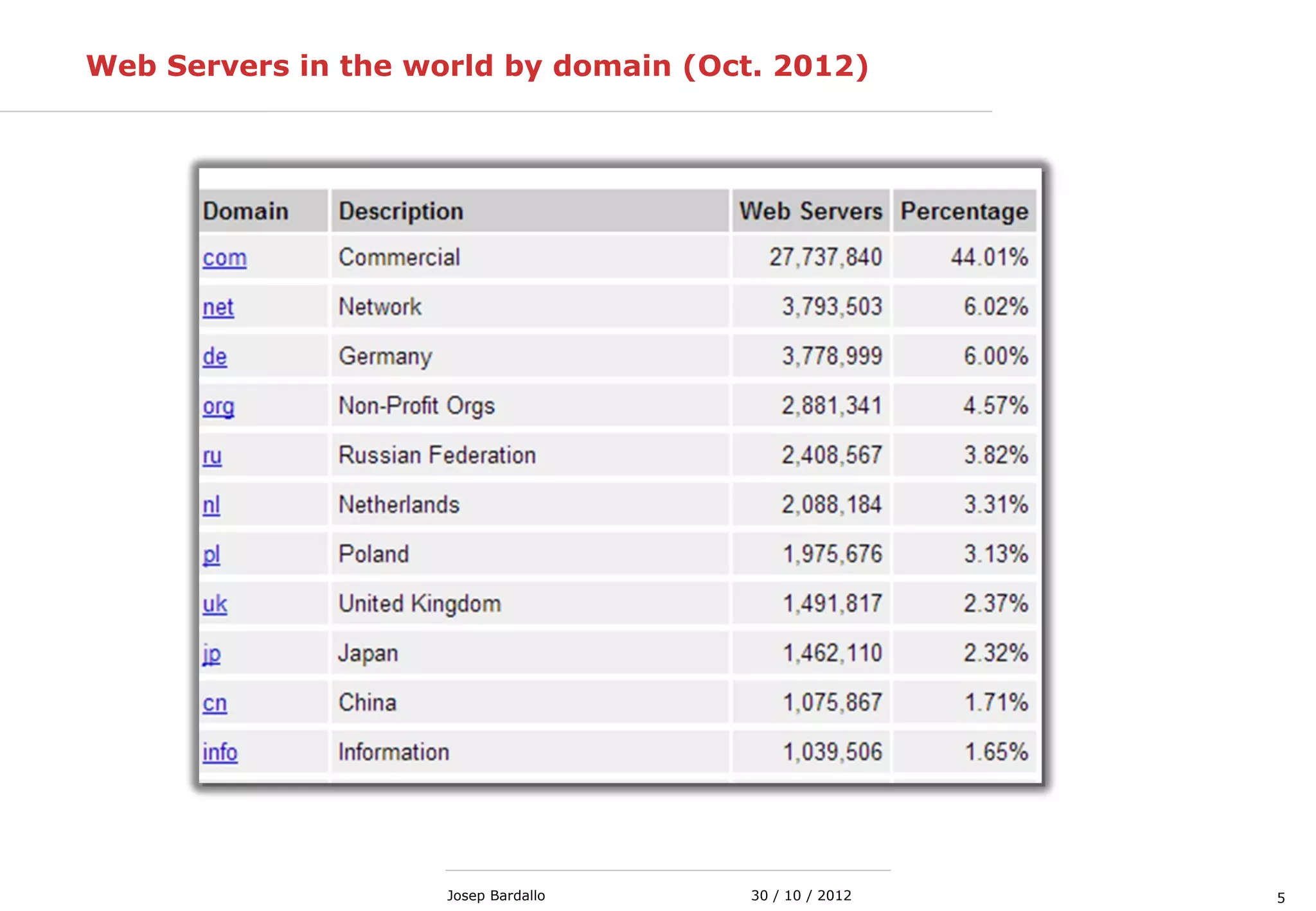Image resolution: width=1316 pixels, height=911 pixels.
Task: Open the net domain link
Action: 218,307
